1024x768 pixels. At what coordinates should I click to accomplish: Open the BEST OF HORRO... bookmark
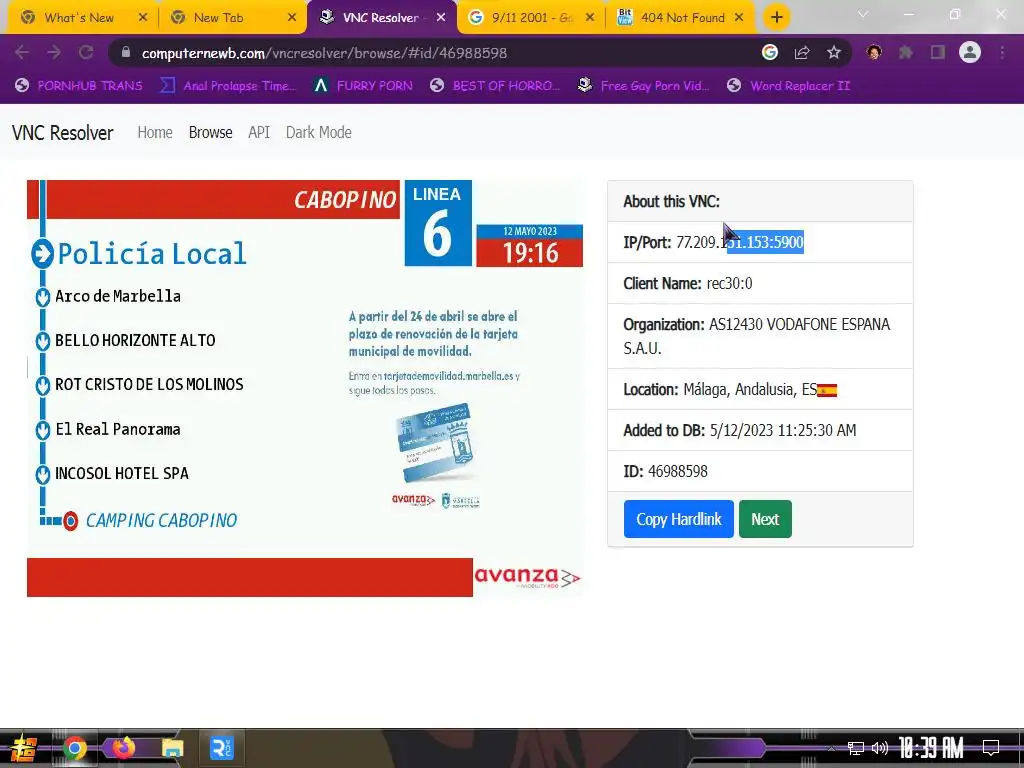(495, 86)
